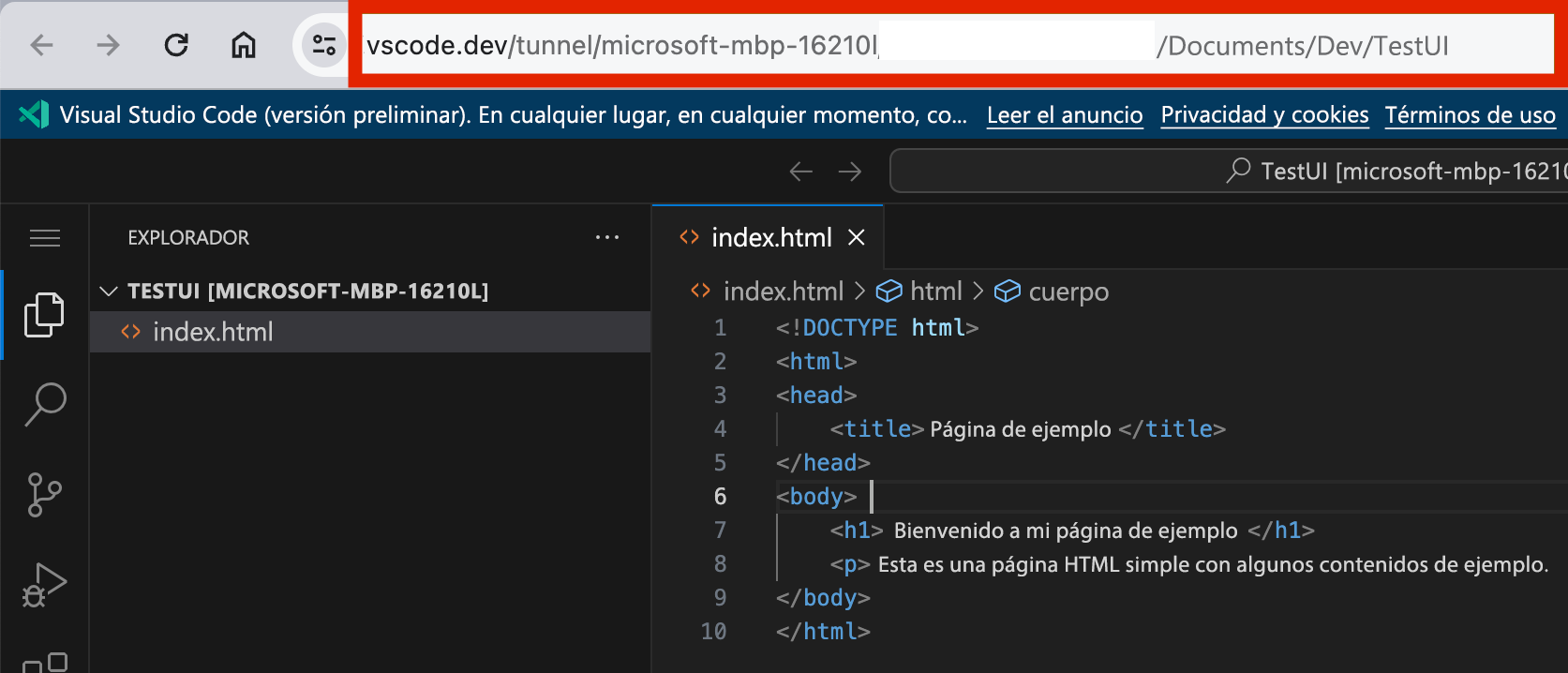Screen dimensions: 1568x673
Task: Click cuerpo element in the breadcrumb
Action: pos(1068,292)
